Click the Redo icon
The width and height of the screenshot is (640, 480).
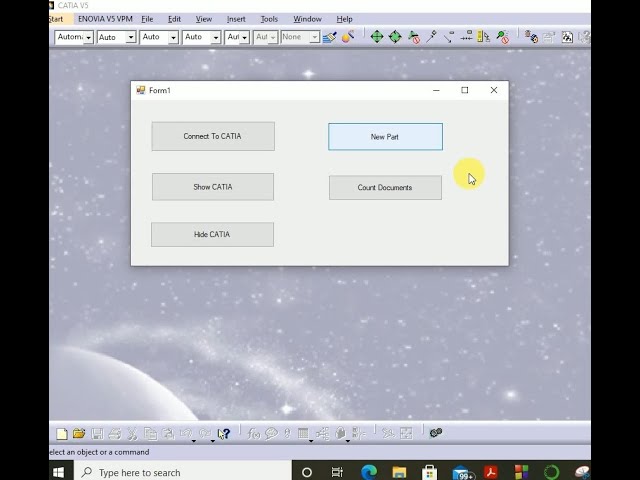point(205,433)
